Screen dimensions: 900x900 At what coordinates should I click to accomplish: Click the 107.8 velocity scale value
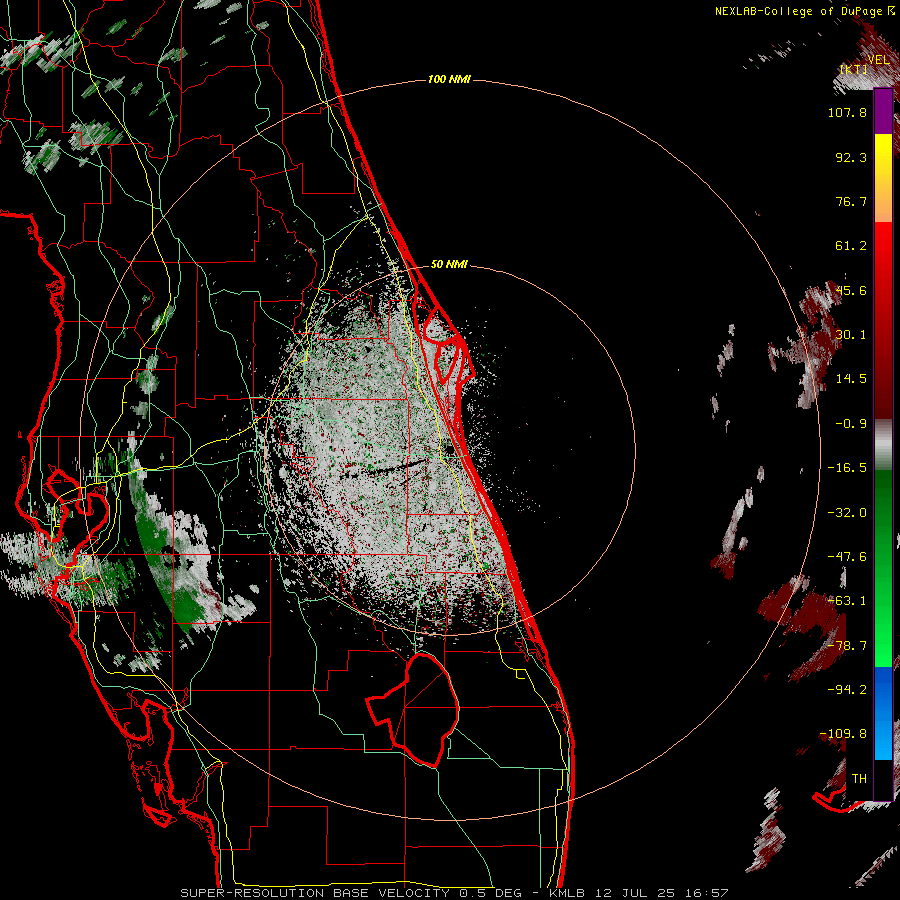pos(847,112)
